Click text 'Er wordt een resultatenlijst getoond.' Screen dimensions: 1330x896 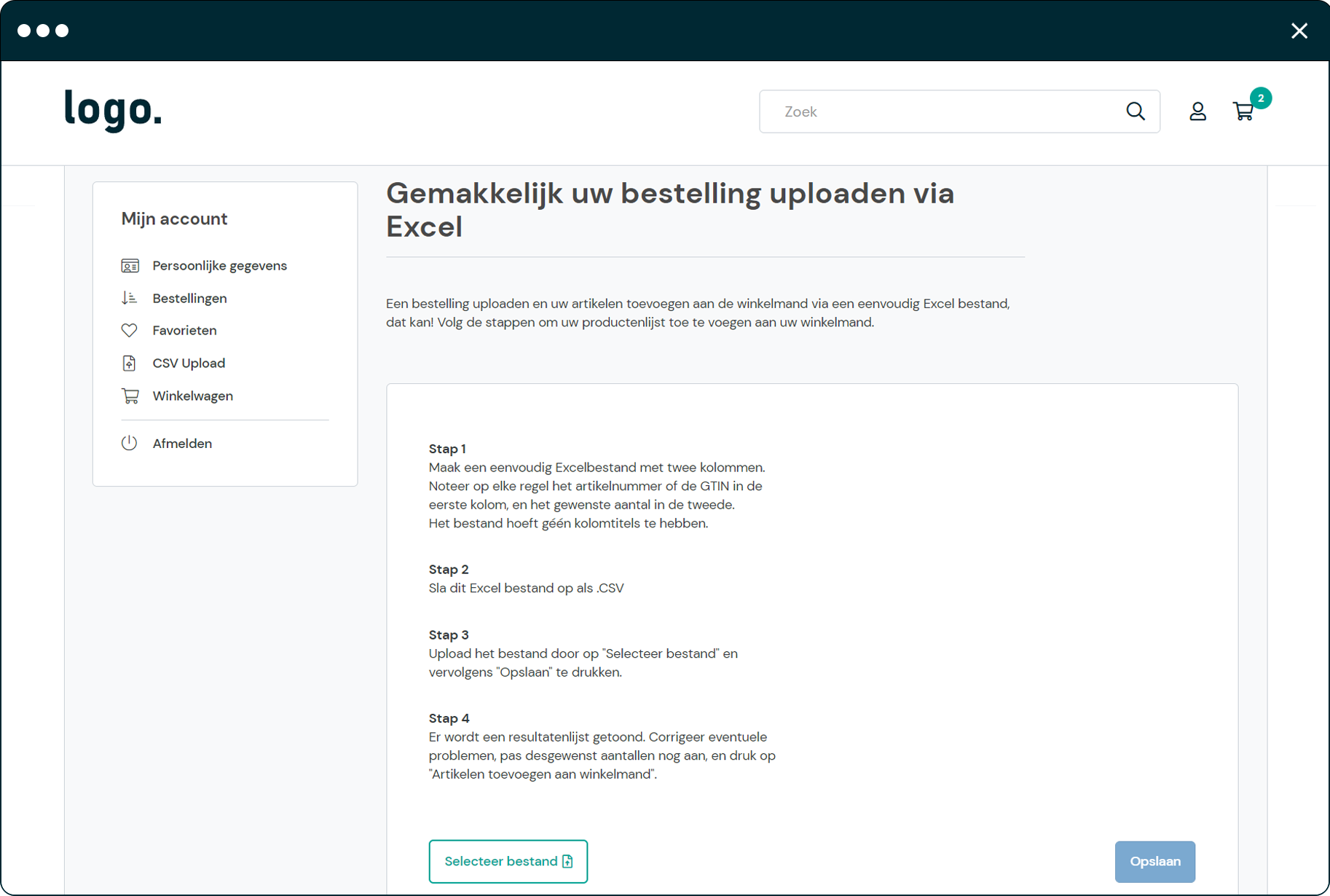pyautogui.click(x=537, y=737)
